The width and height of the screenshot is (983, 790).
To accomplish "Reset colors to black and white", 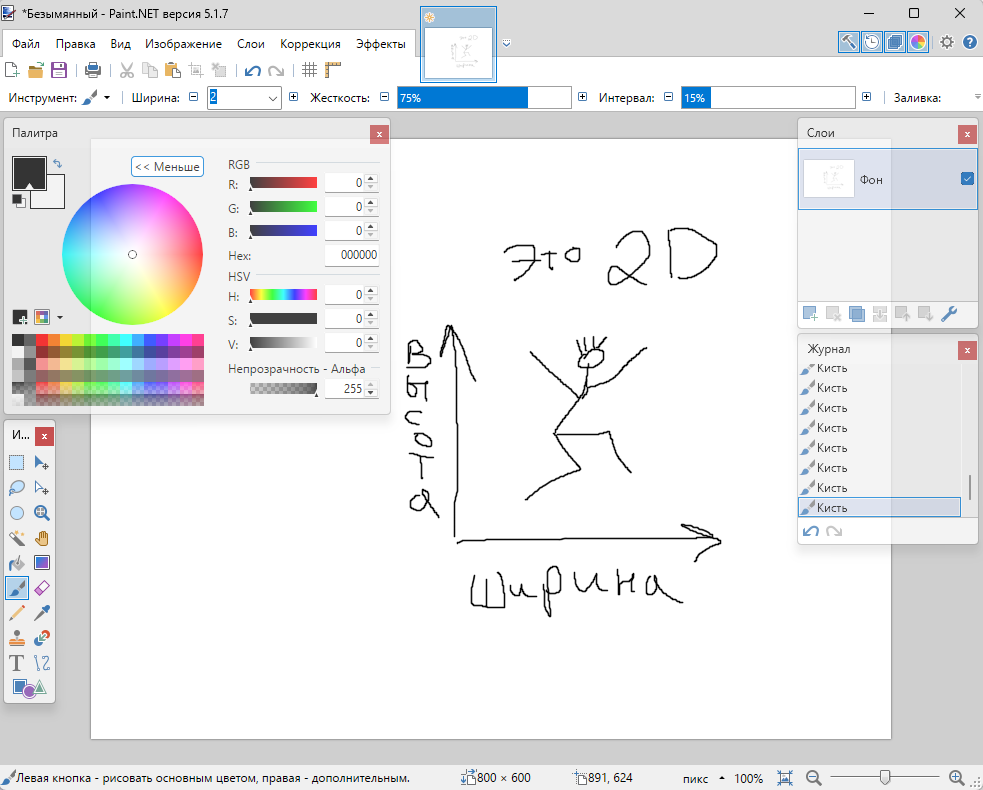I will (x=18, y=201).
